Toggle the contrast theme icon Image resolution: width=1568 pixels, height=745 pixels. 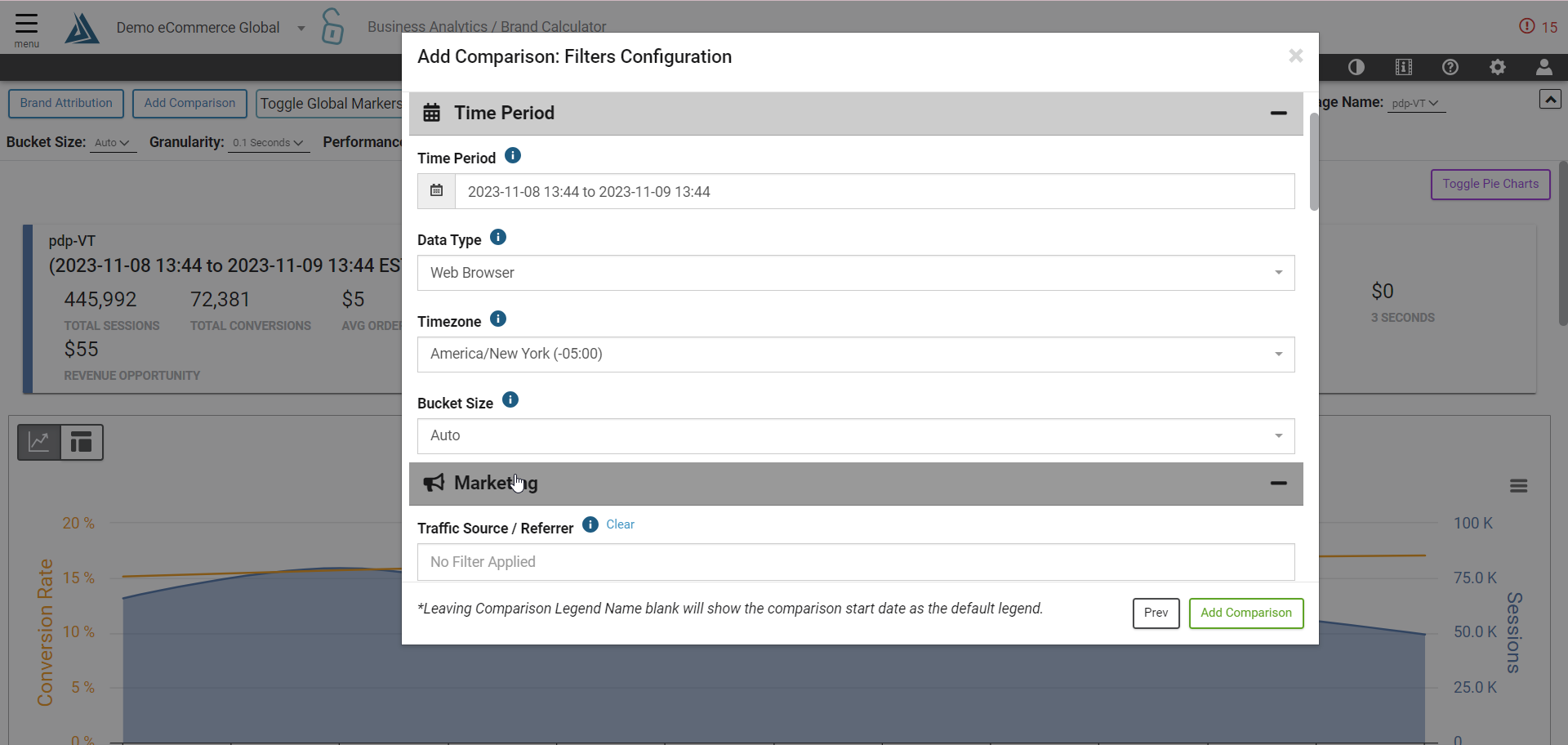[x=1356, y=68]
